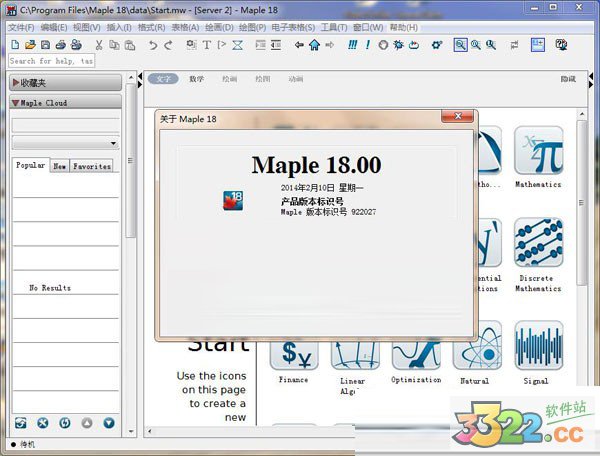Open the 工具(T) menu

334,28
